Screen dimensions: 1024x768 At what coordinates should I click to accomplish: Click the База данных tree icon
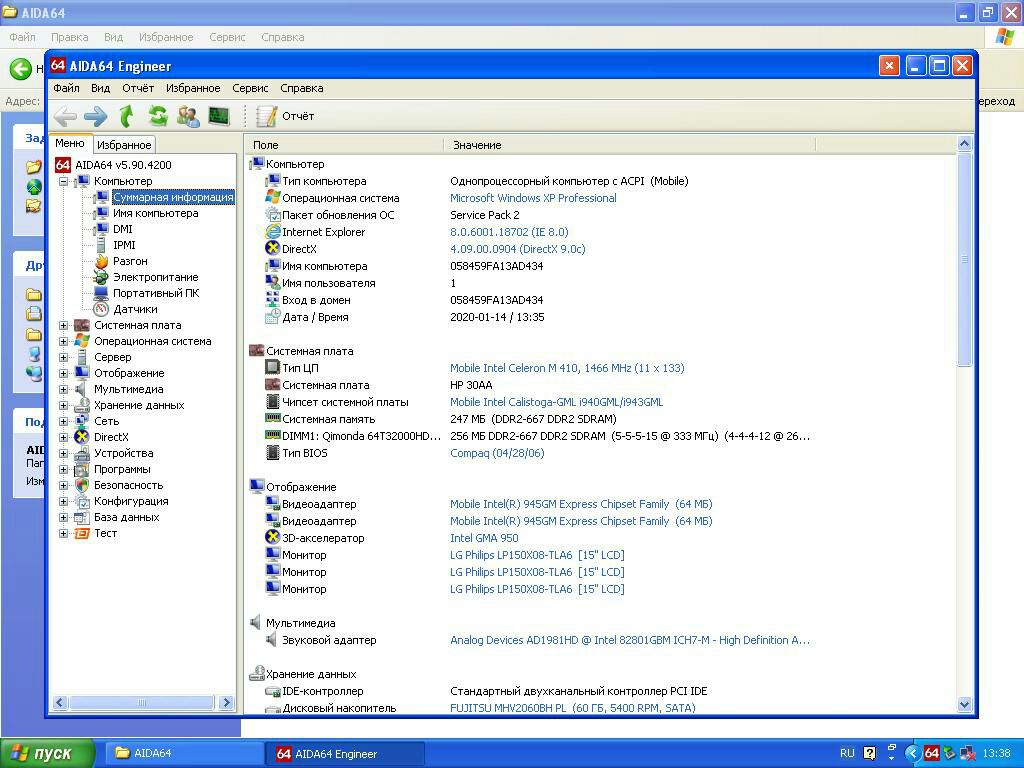pyautogui.click(x=82, y=517)
